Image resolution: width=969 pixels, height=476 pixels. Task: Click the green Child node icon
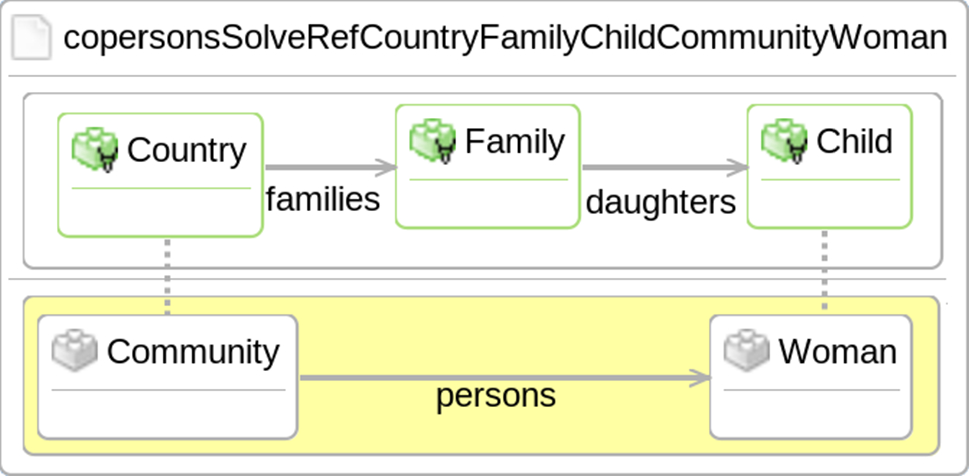pyautogui.click(x=785, y=142)
